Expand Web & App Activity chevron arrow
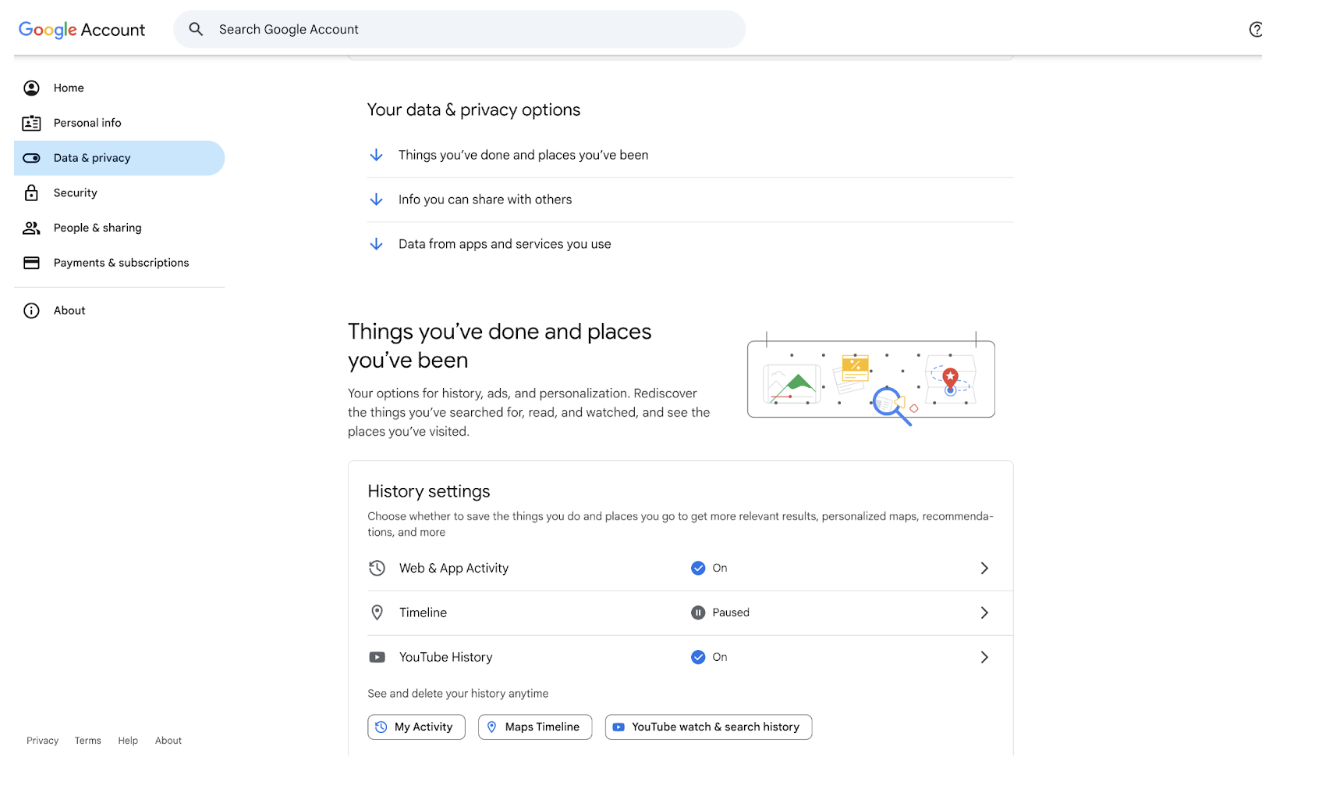The width and height of the screenshot is (1334, 806). (984, 568)
